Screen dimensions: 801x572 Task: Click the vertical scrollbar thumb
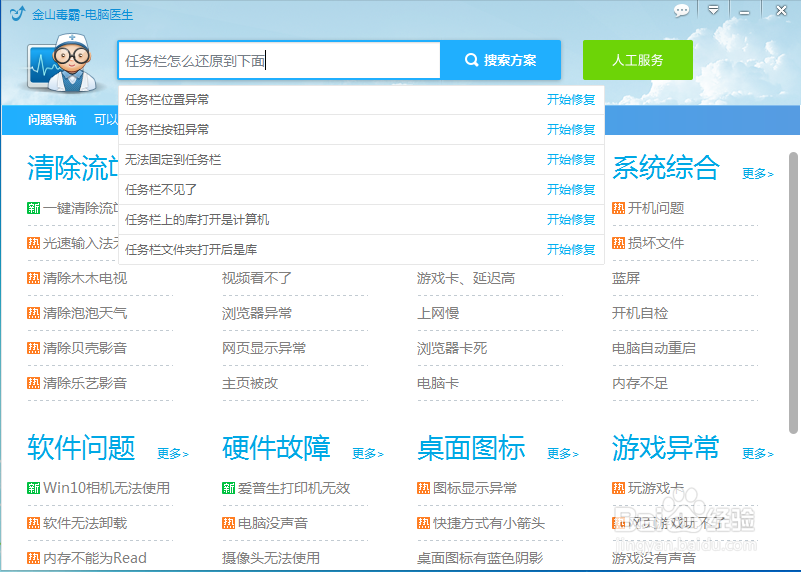[793, 293]
